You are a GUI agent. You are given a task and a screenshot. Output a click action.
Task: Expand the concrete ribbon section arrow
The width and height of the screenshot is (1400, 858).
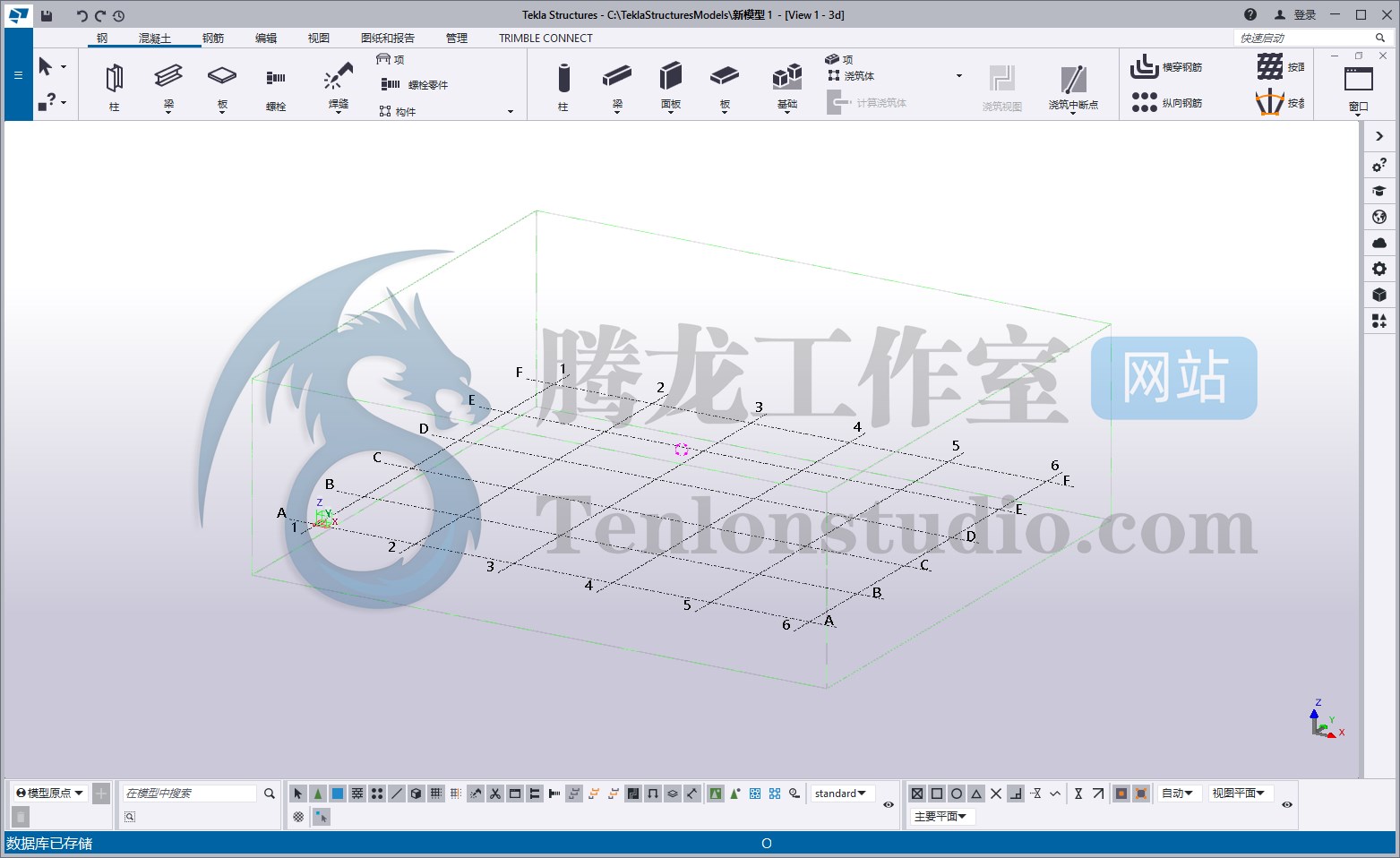959,76
